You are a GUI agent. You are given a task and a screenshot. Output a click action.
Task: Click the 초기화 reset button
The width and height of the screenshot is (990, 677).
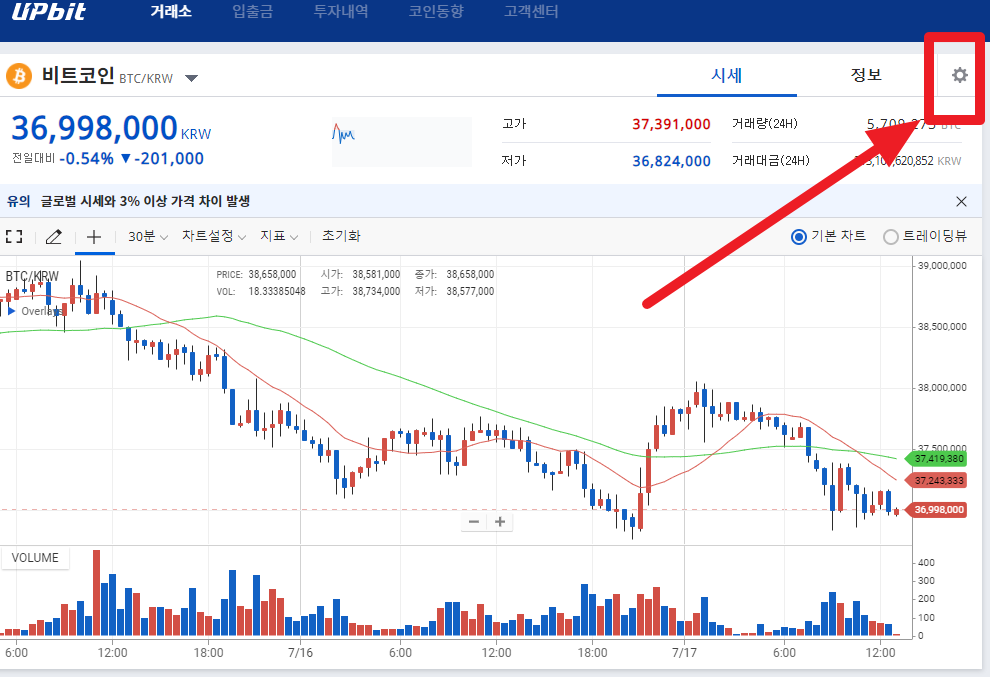[x=341, y=236]
